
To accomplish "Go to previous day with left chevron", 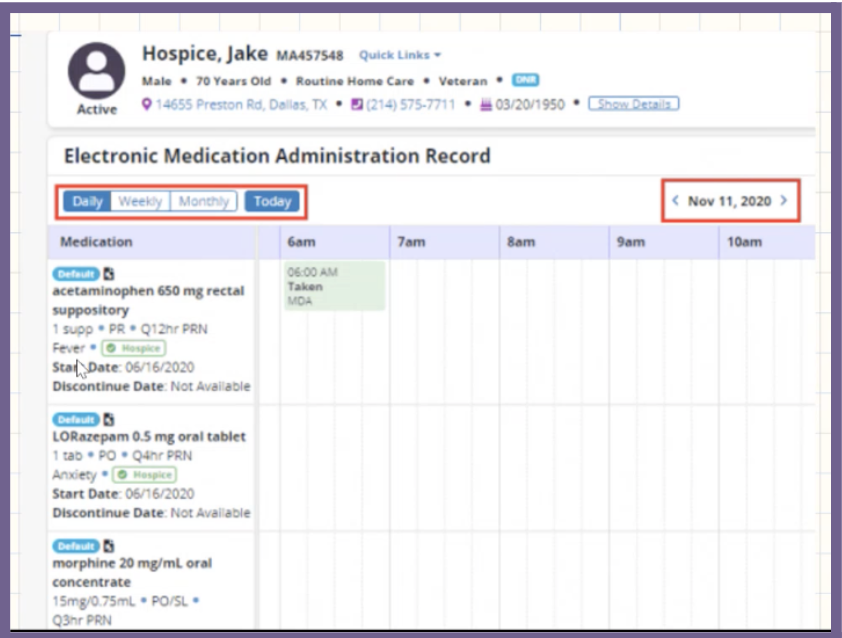I will coord(676,201).
